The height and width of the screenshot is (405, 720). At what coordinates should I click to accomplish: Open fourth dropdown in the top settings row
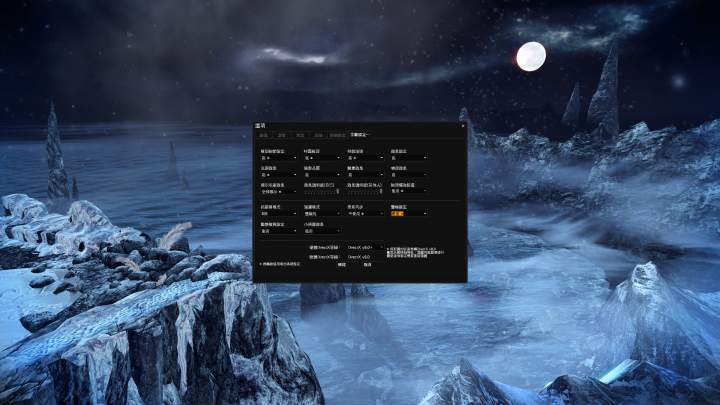[409, 158]
